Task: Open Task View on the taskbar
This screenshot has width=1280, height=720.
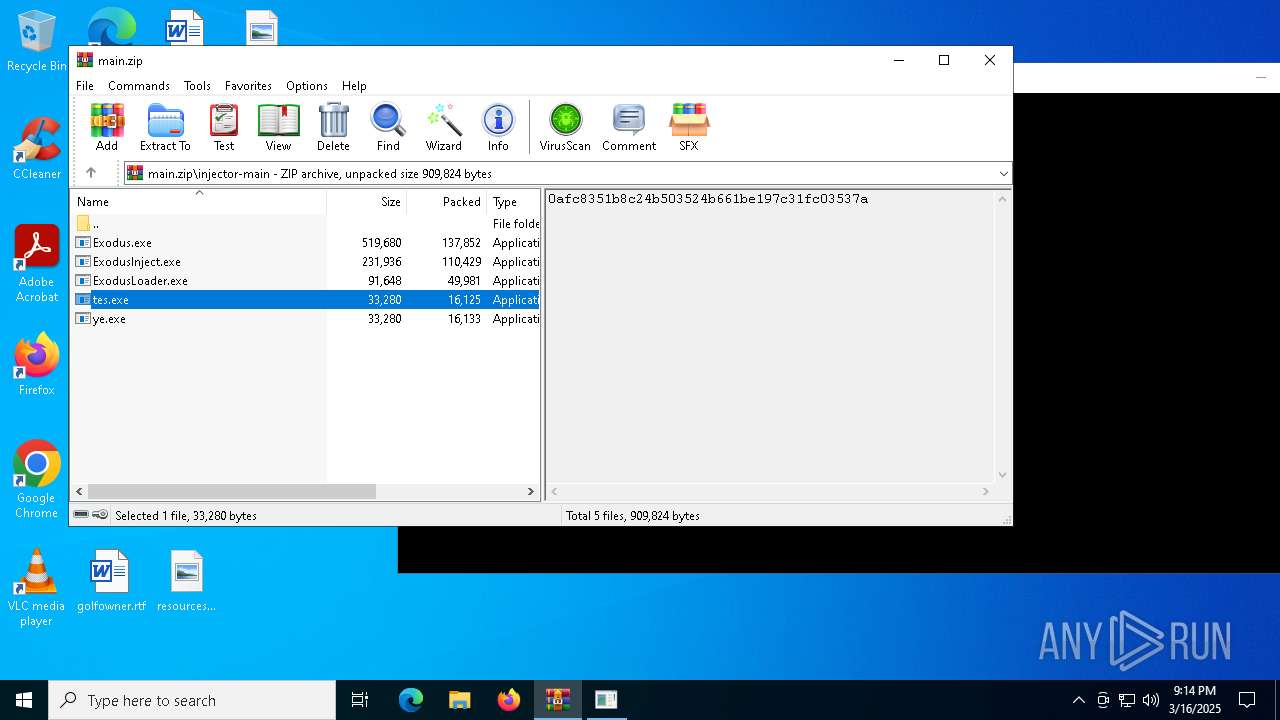Action: [360, 700]
